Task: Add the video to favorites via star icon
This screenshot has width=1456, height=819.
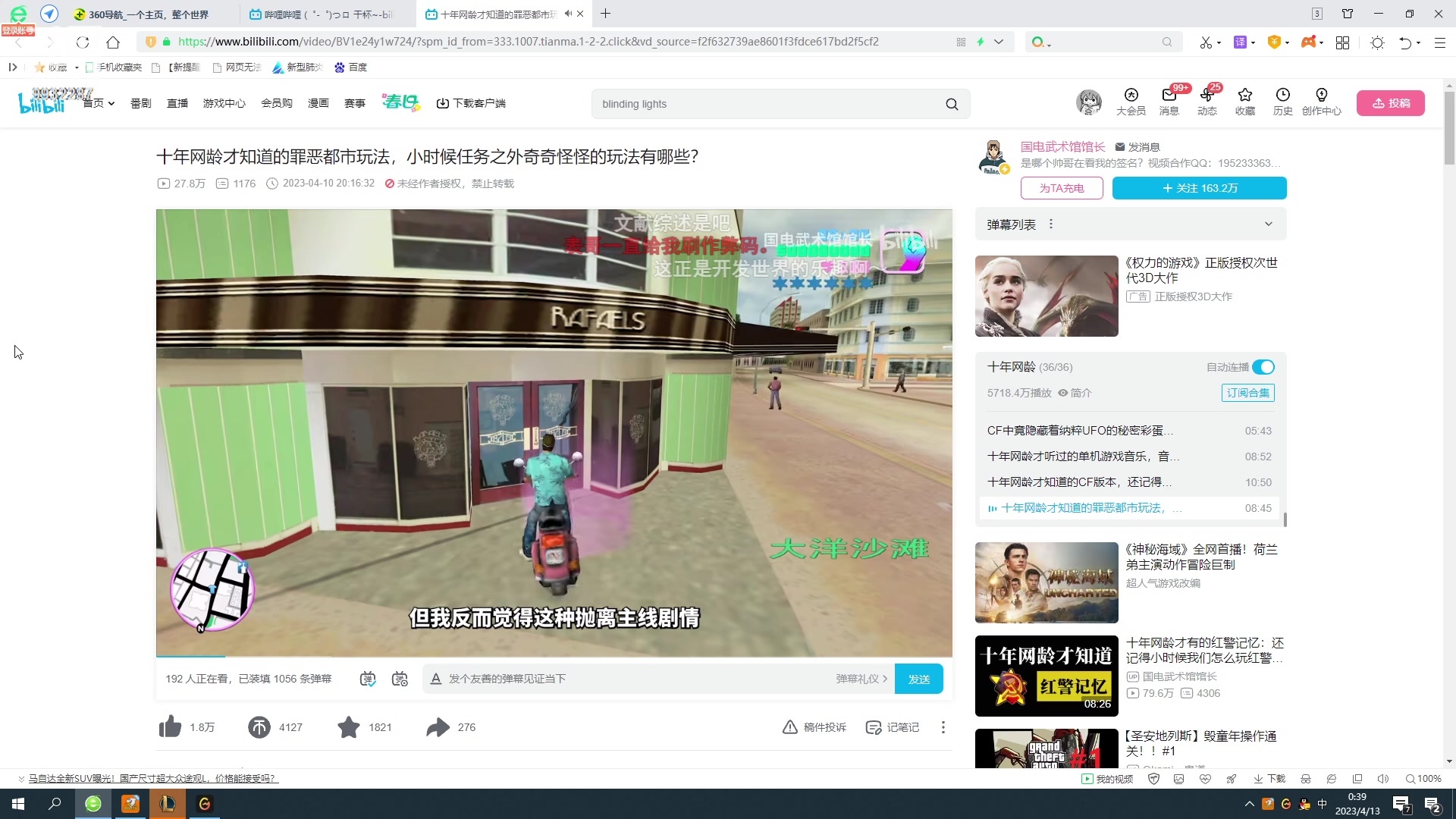Action: [x=348, y=726]
